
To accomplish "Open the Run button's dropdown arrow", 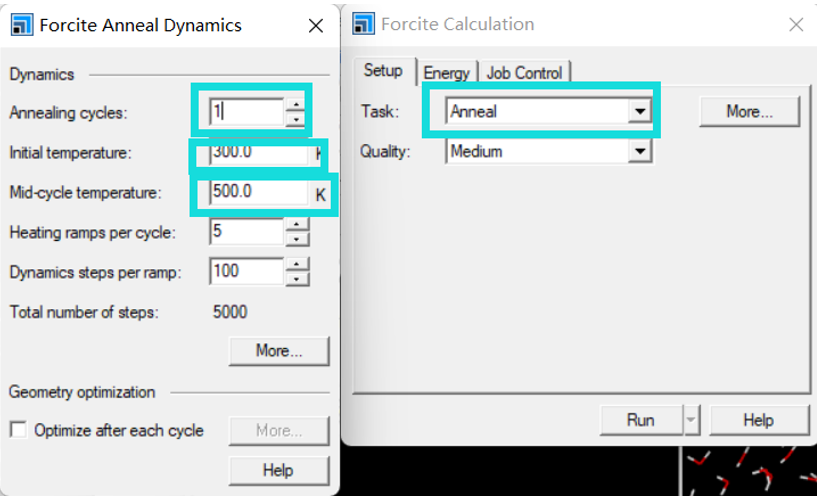I will pos(691,420).
